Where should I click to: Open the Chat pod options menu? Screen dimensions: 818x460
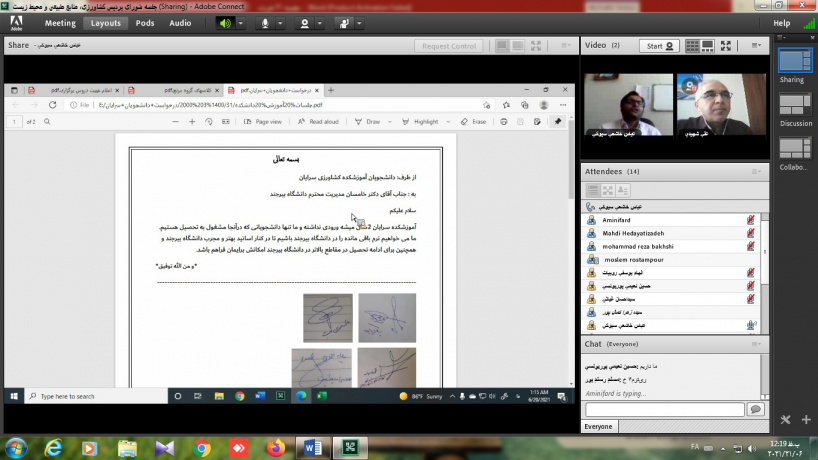click(758, 344)
